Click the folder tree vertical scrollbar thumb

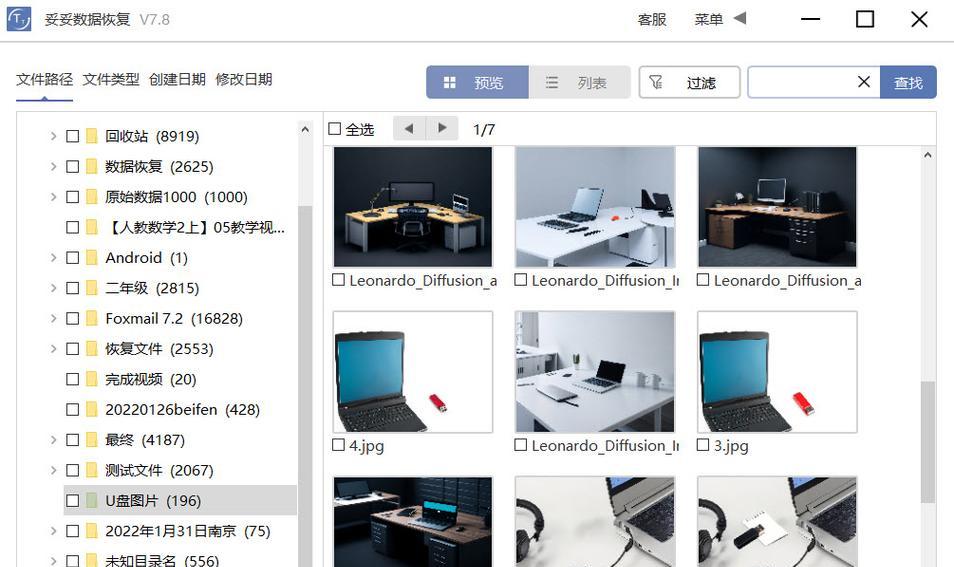305,386
